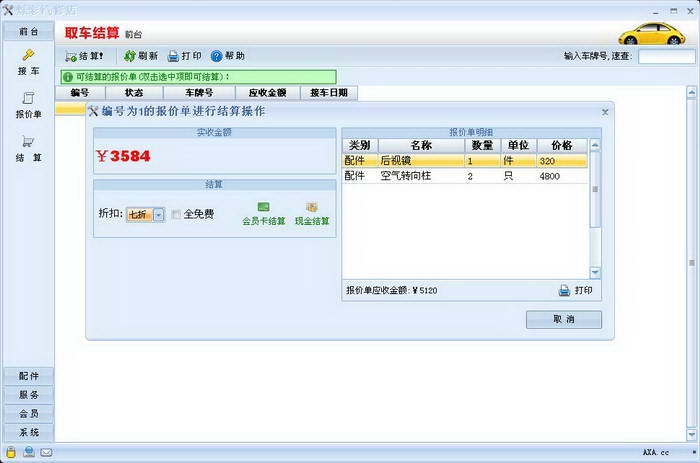Click the 数量 column header
Viewport: 700px width, 463px height.
tap(483, 146)
